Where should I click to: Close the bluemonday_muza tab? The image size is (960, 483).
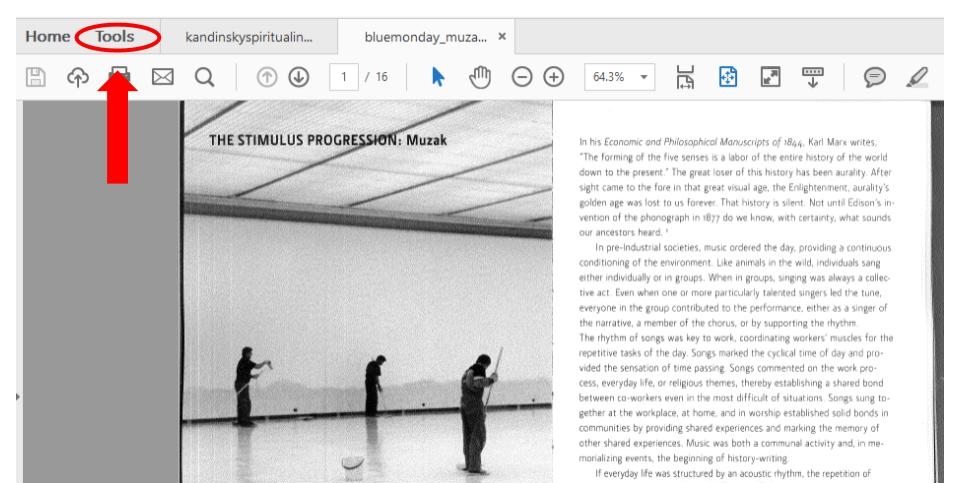[x=502, y=37]
